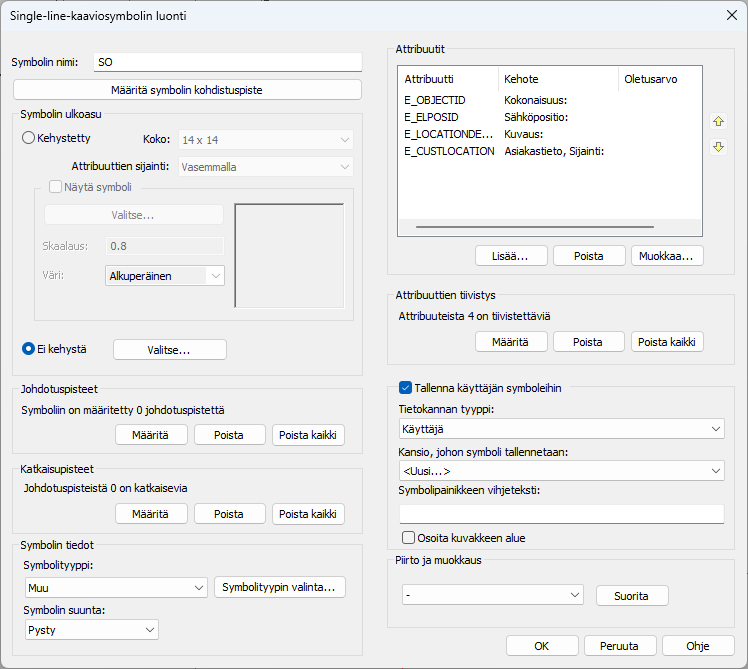The width and height of the screenshot is (748, 669).
Task: Expand the Symbolin suunta dropdown
Action: [91, 629]
